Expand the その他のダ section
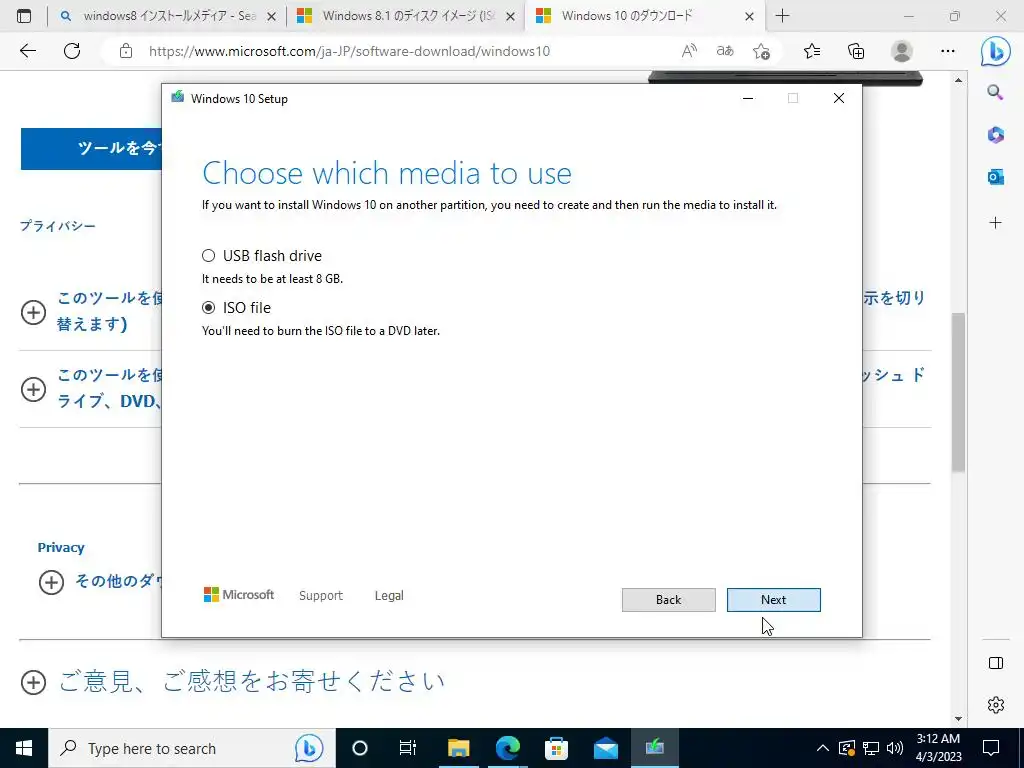The height and width of the screenshot is (768, 1024). click(x=52, y=582)
